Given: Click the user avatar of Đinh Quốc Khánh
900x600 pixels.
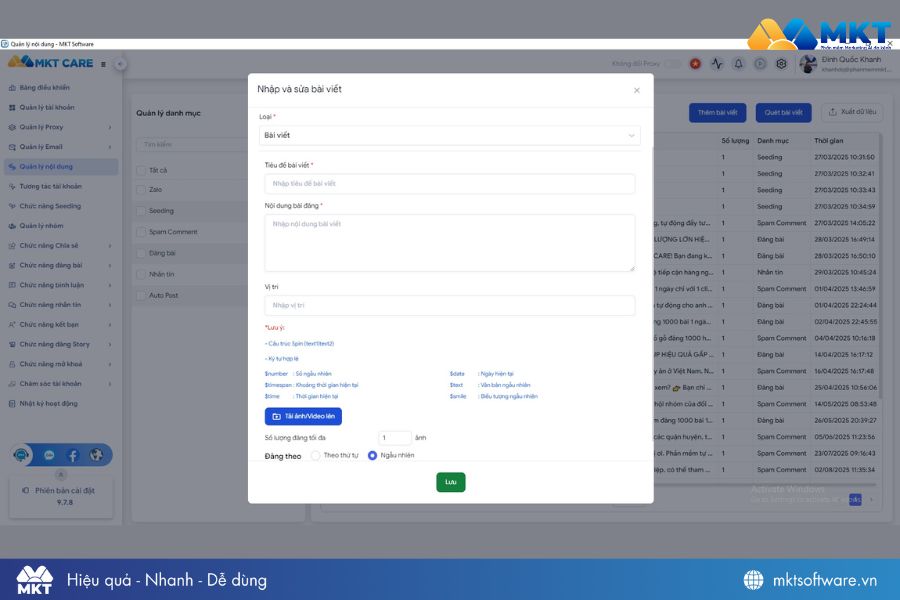Looking at the screenshot, I should (808, 64).
